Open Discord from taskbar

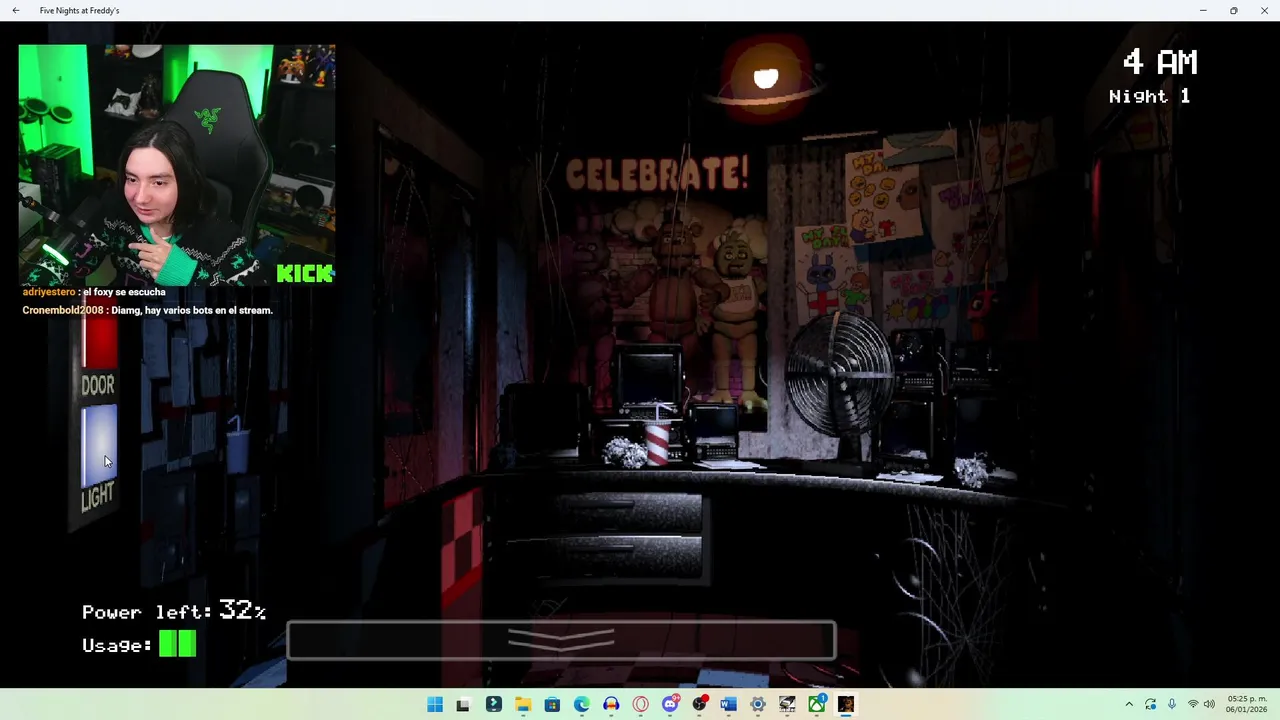[x=670, y=705]
